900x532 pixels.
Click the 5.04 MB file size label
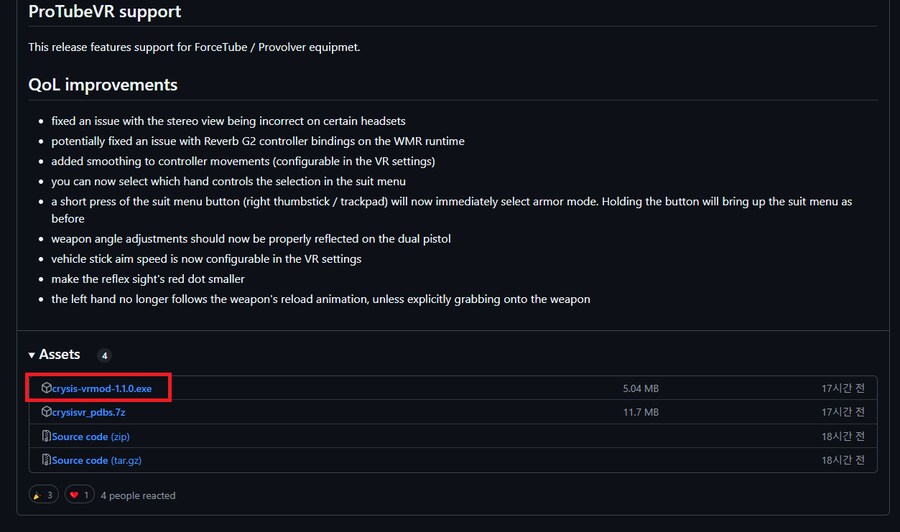641,389
